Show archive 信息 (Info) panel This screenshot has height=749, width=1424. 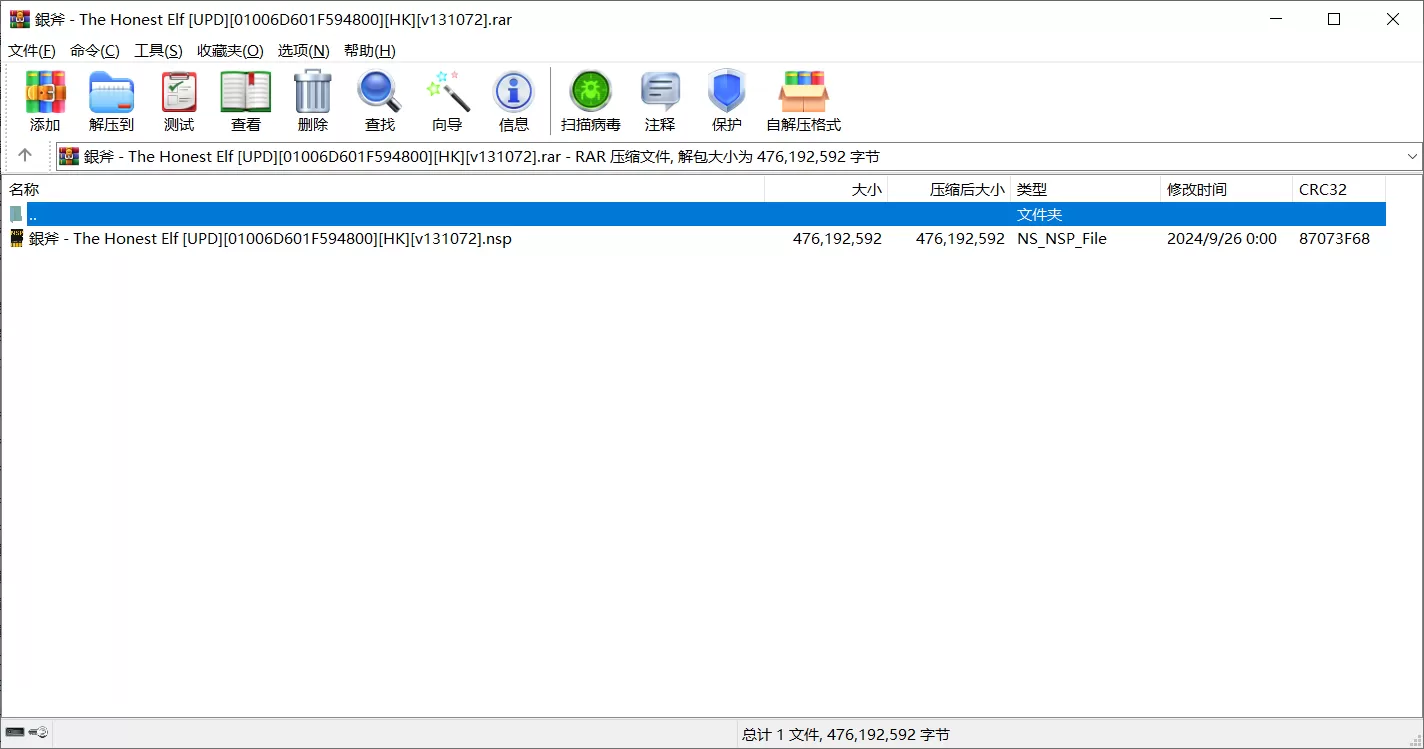coord(514,97)
